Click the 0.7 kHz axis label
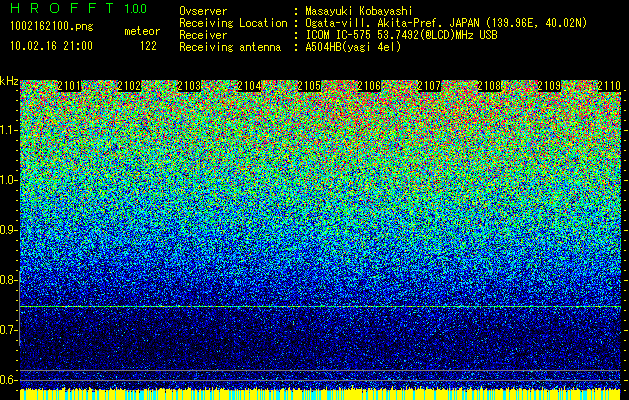 click(x=9, y=330)
